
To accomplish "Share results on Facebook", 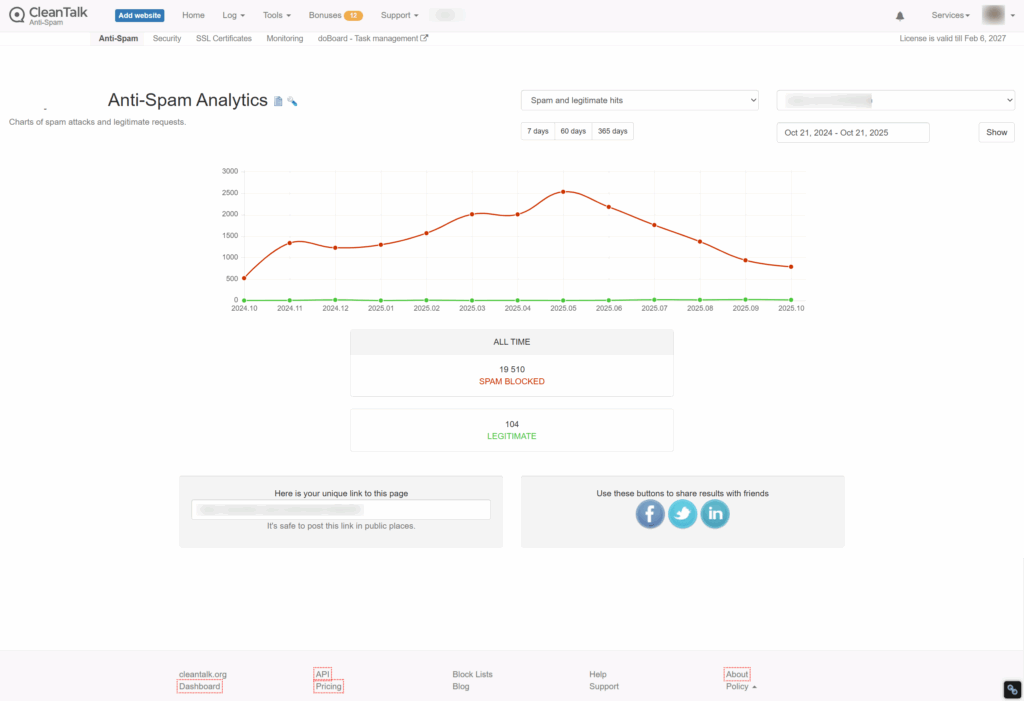I will coord(650,514).
